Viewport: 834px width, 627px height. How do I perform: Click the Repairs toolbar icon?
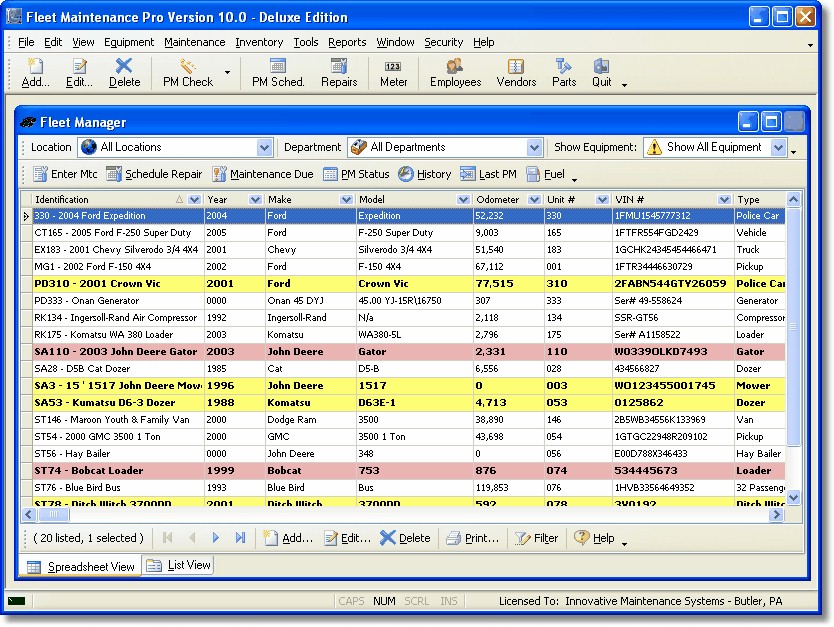[339, 66]
